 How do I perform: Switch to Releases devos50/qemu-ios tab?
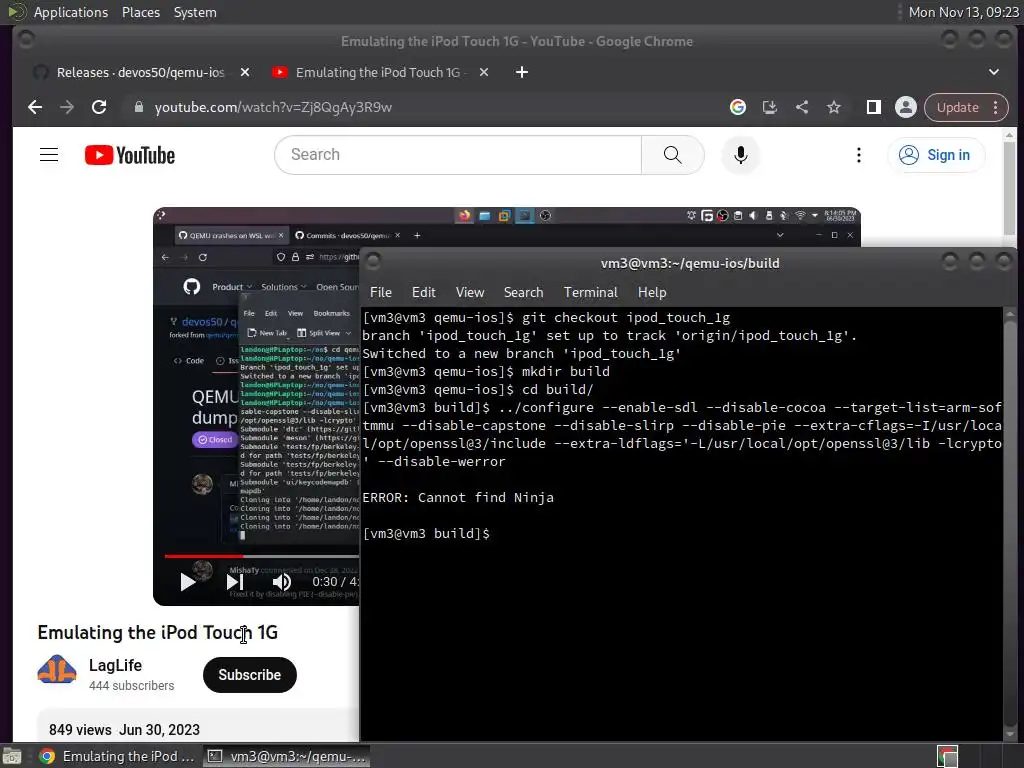(140, 72)
